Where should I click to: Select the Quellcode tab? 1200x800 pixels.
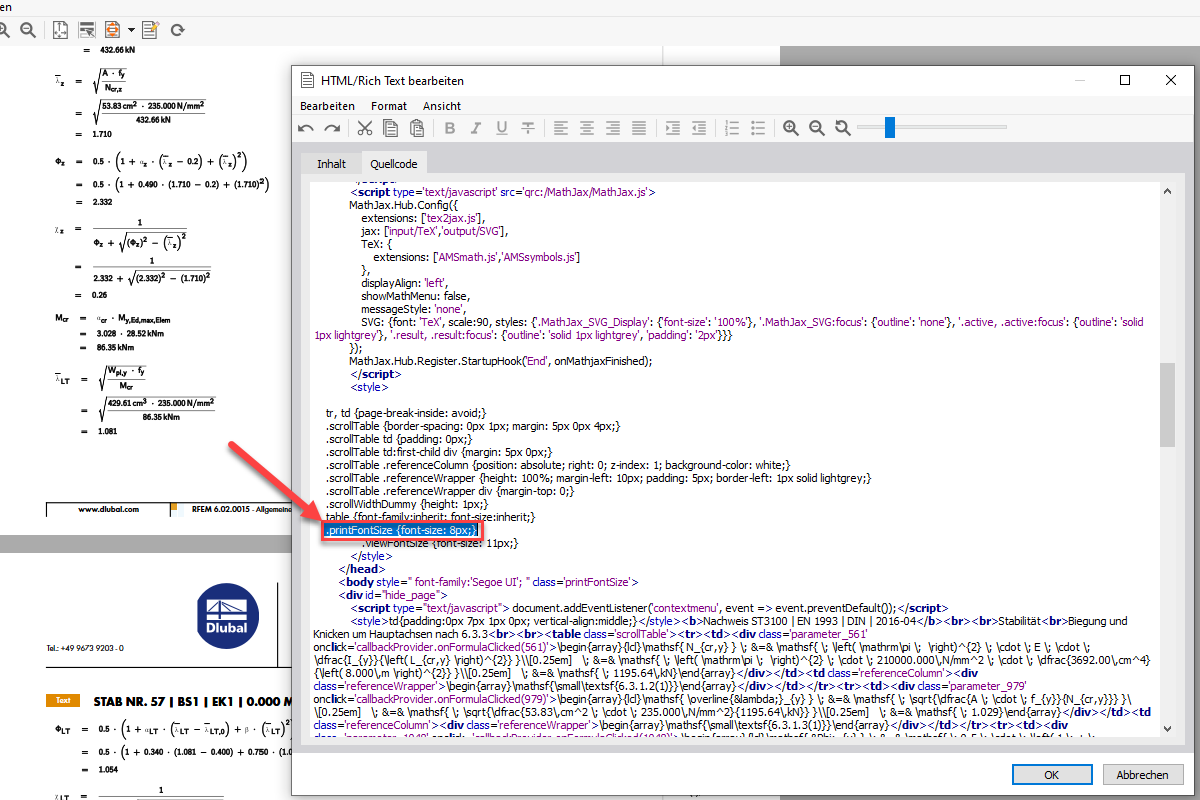[393, 163]
